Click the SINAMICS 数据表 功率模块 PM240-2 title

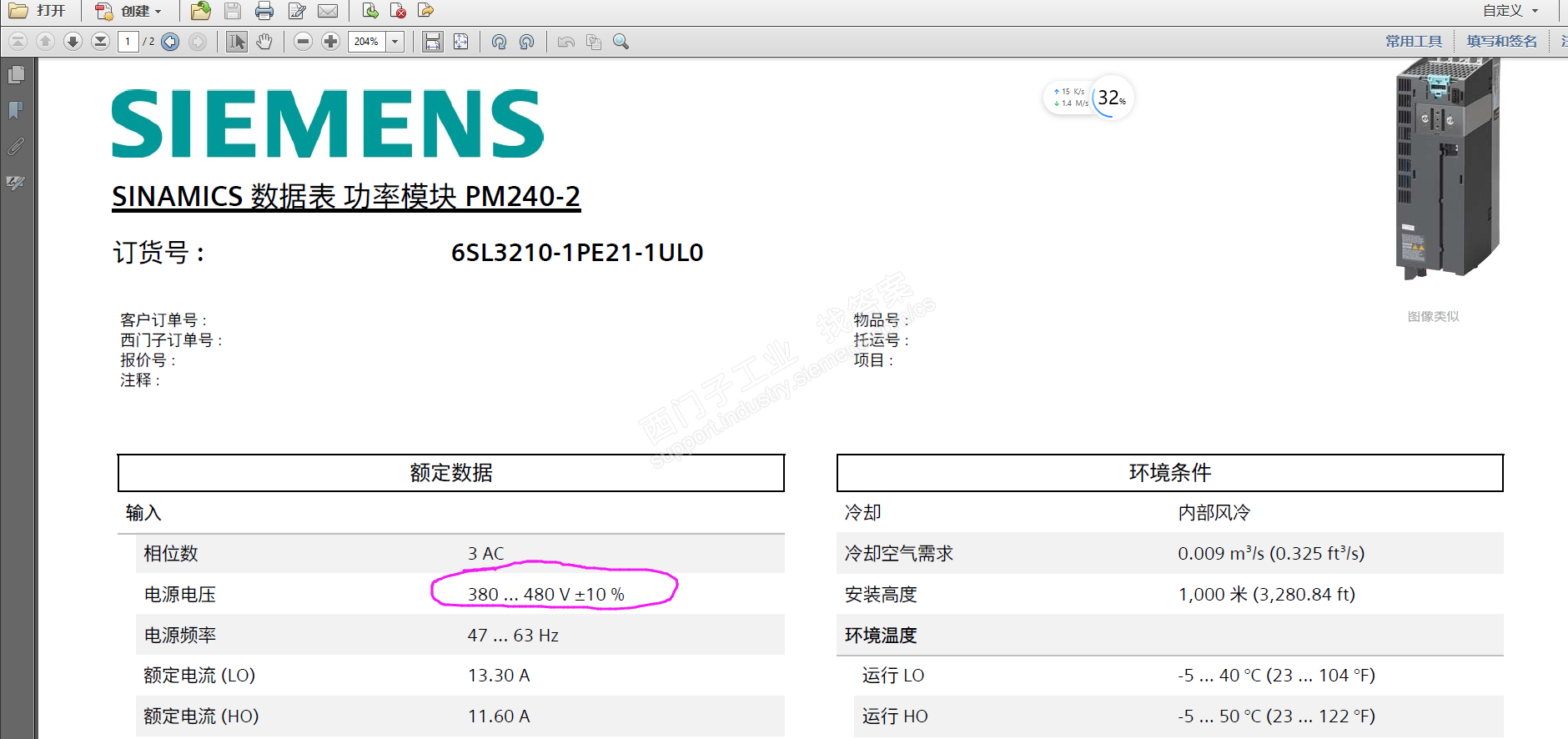(346, 197)
